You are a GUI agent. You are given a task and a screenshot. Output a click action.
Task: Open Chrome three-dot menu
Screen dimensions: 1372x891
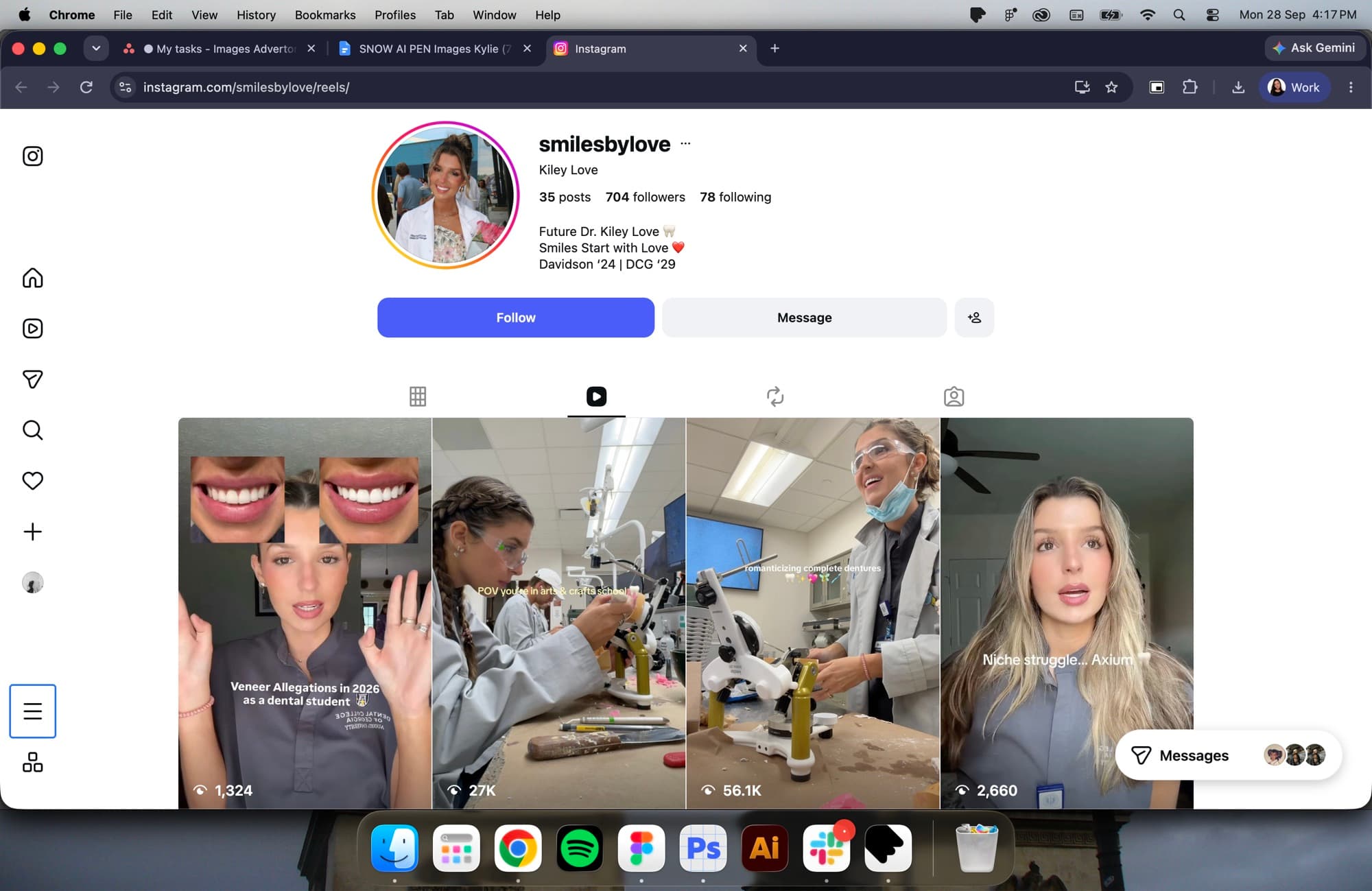(1351, 87)
